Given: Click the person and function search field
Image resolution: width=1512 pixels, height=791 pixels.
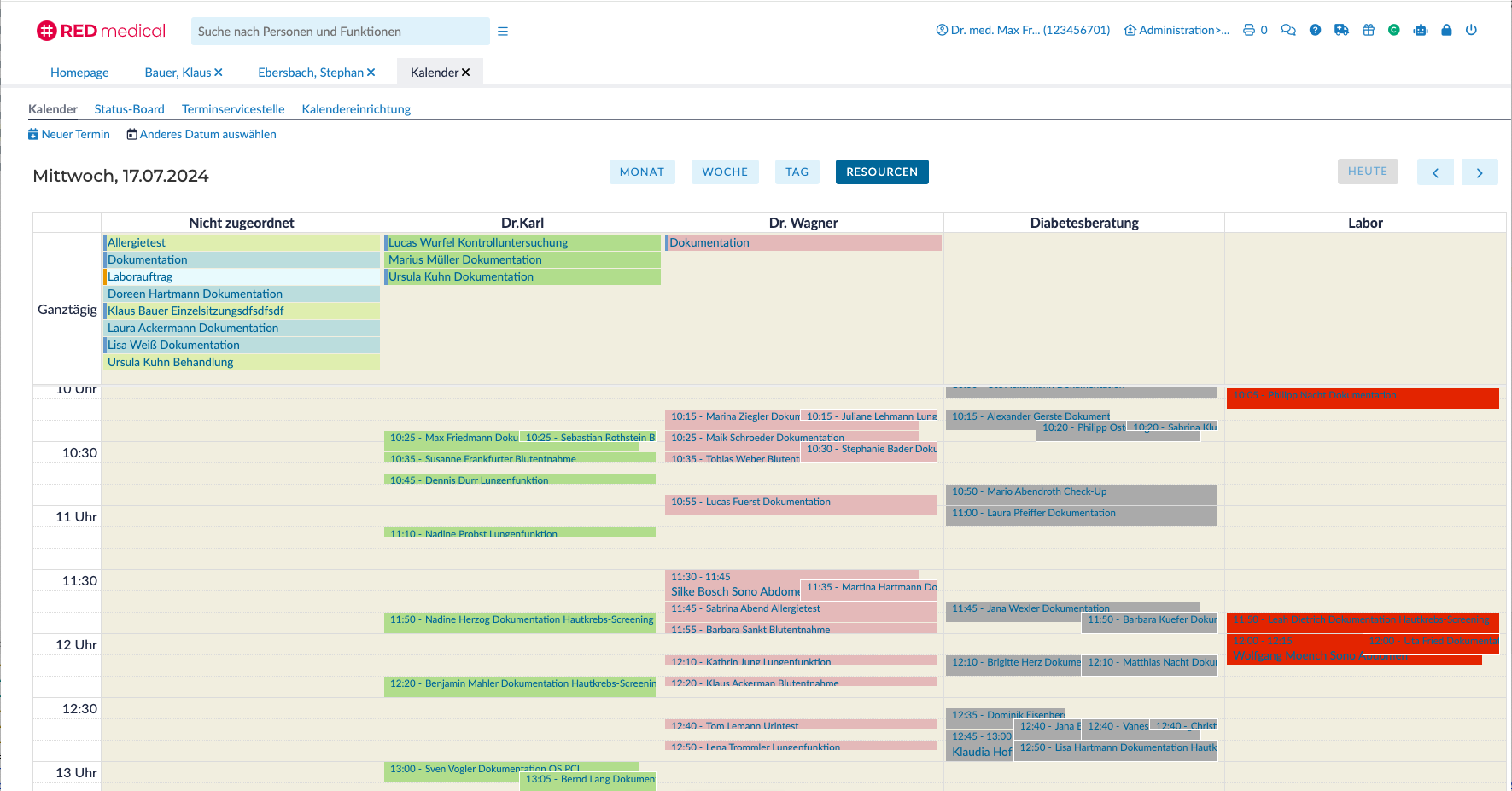Looking at the screenshot, I should point(340,32).
